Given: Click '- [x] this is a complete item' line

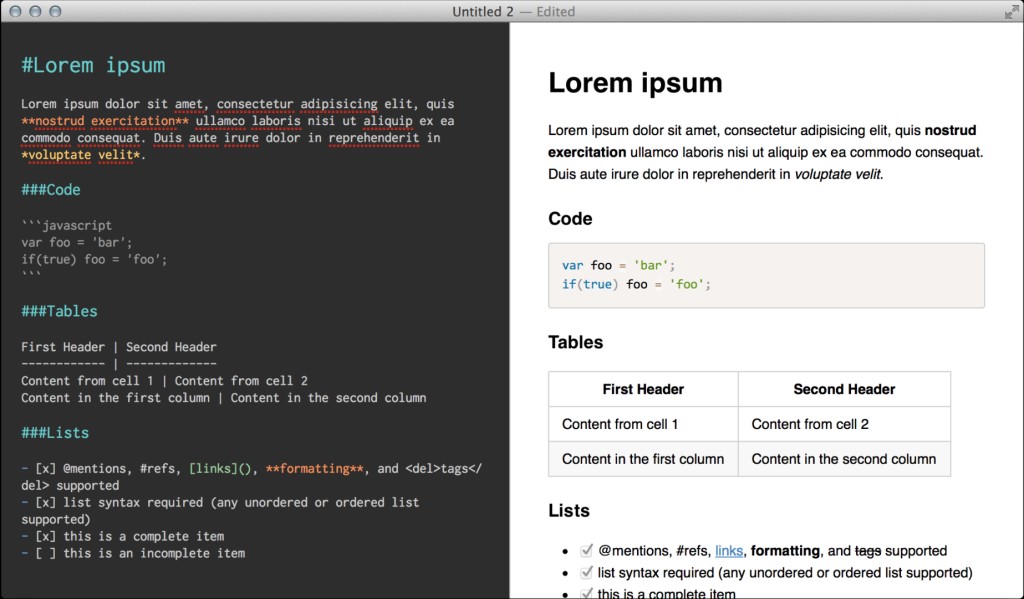Looking at the screenshot, I should [123, 536].
